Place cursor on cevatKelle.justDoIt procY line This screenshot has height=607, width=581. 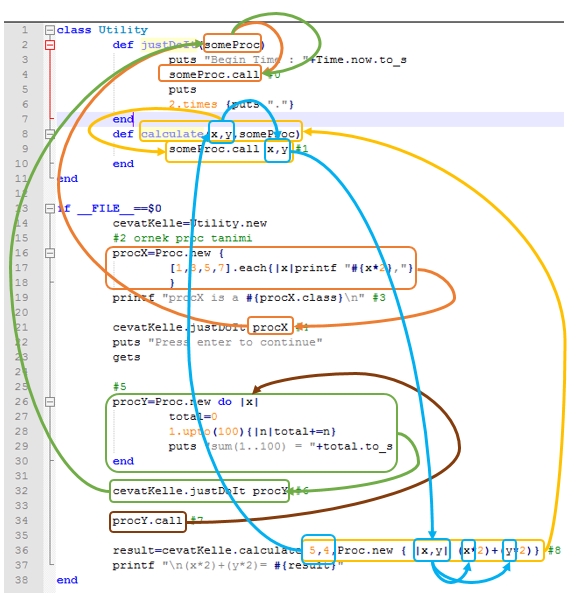pos(200,491)
